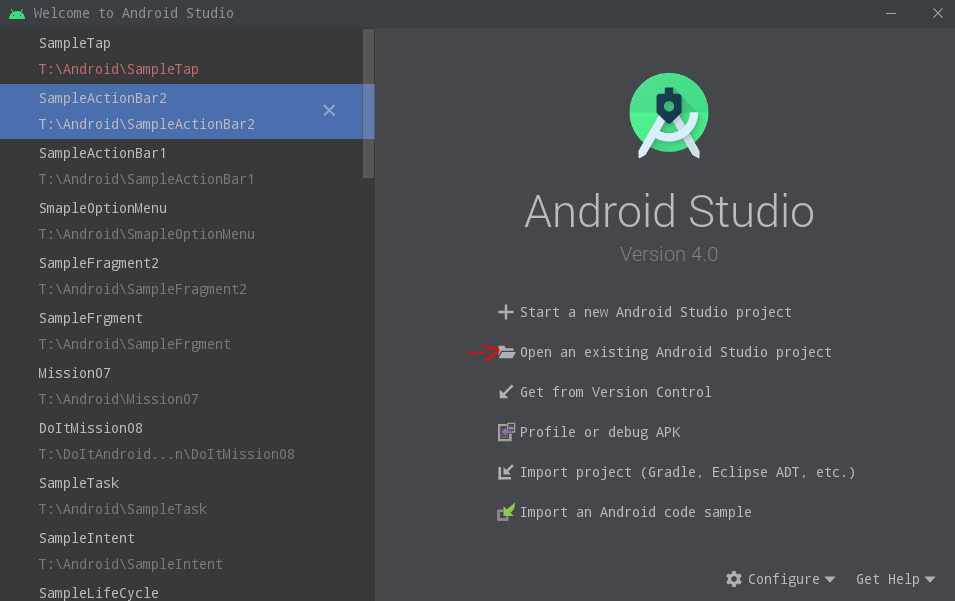The width and height of the screenshot is (955, 601).
Task: Click the path T:\Android\SampleTask
Action: 123,510
